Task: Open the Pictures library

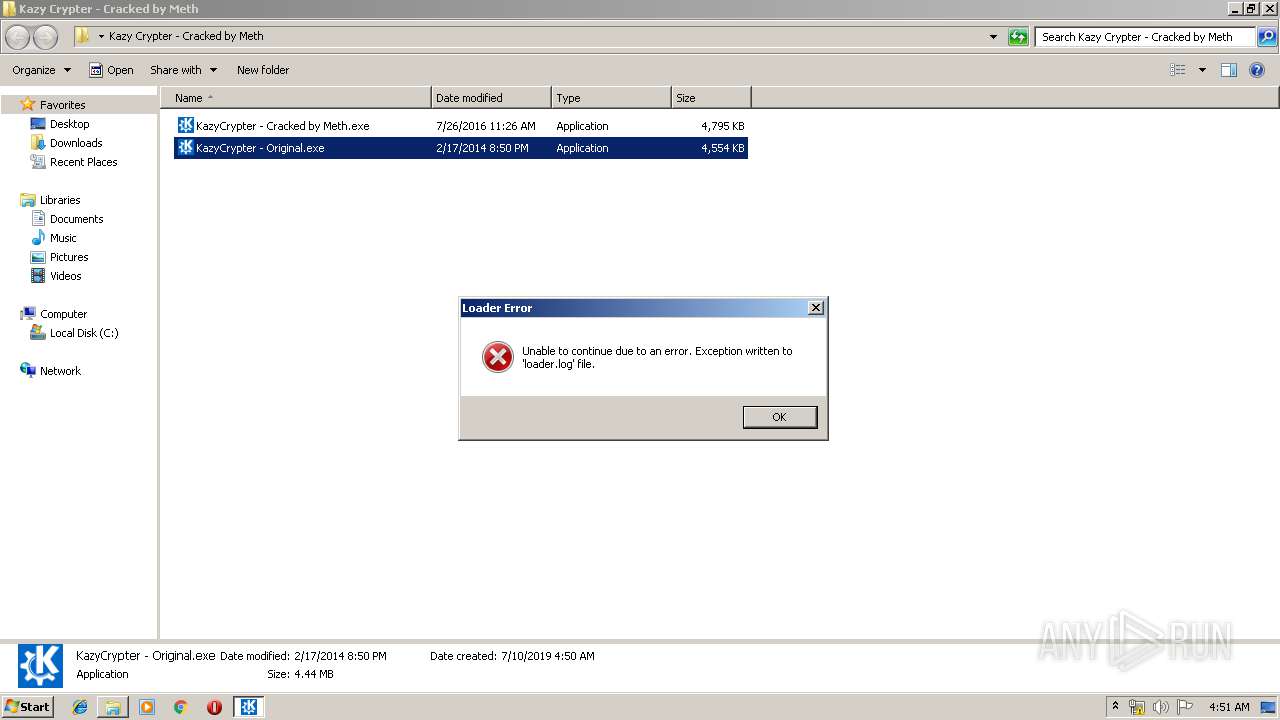Action: click(69, 257)
